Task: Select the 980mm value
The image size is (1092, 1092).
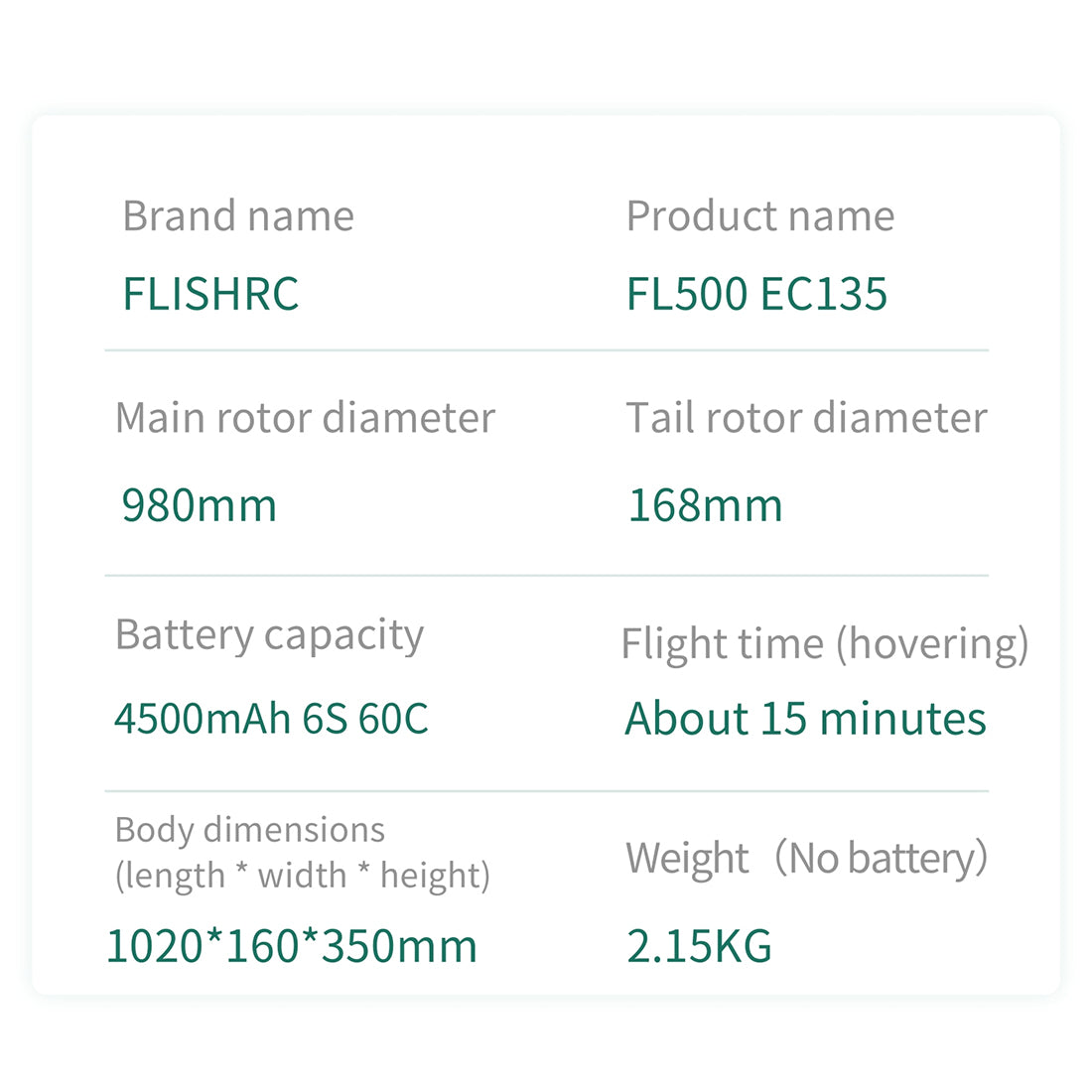Action: click(199, 505)
